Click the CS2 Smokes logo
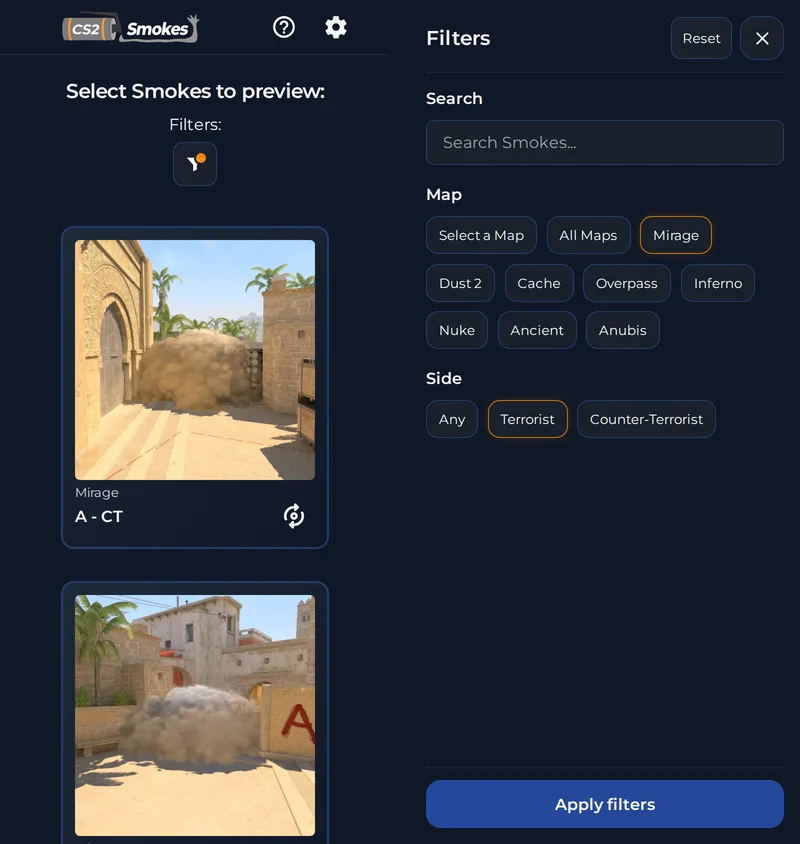Viewport: 800px width, 844px height. click(x=131, y=28)
